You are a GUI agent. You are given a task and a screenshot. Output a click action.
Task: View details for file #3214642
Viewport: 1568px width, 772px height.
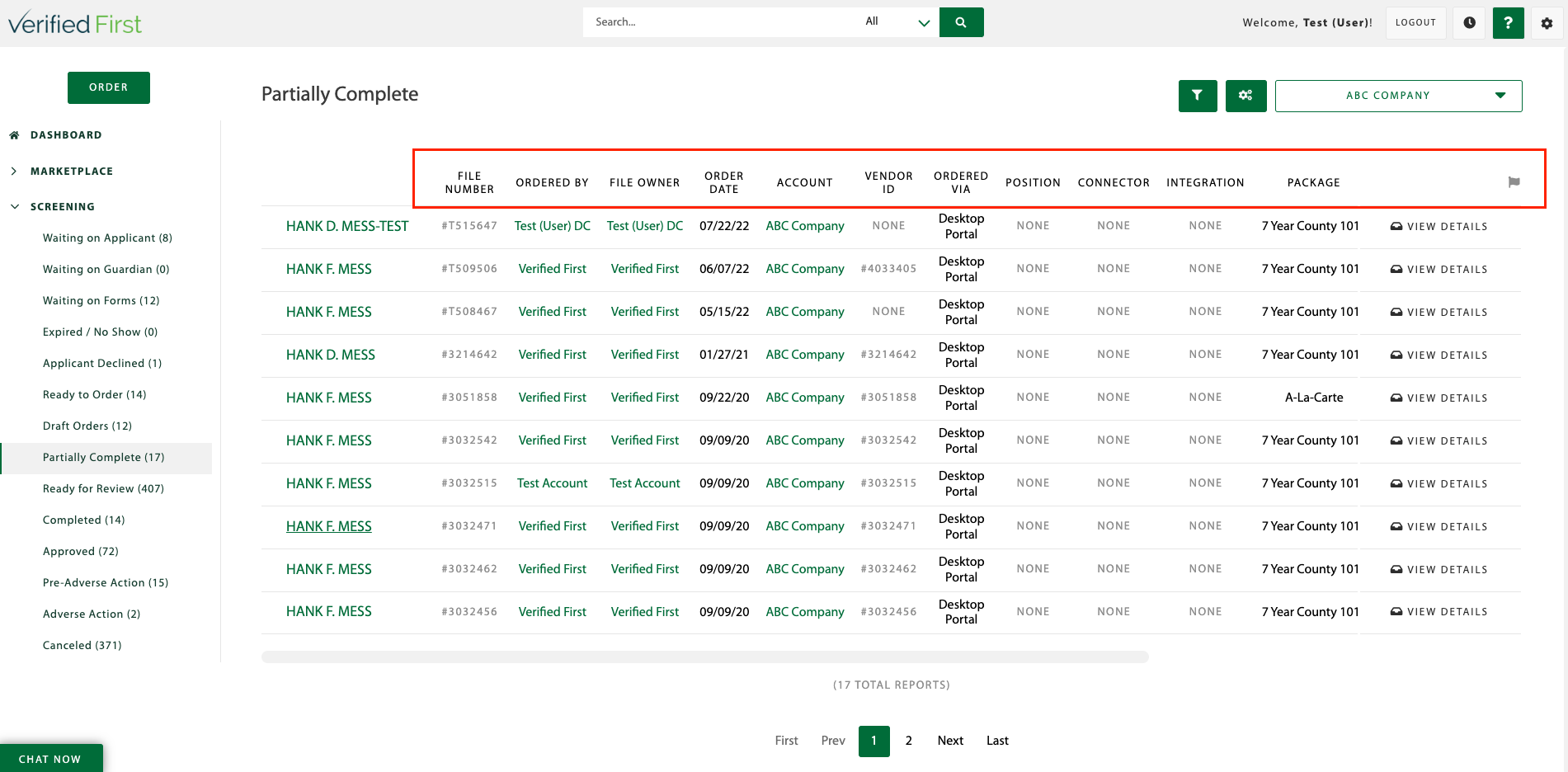tap(1439, 355)
